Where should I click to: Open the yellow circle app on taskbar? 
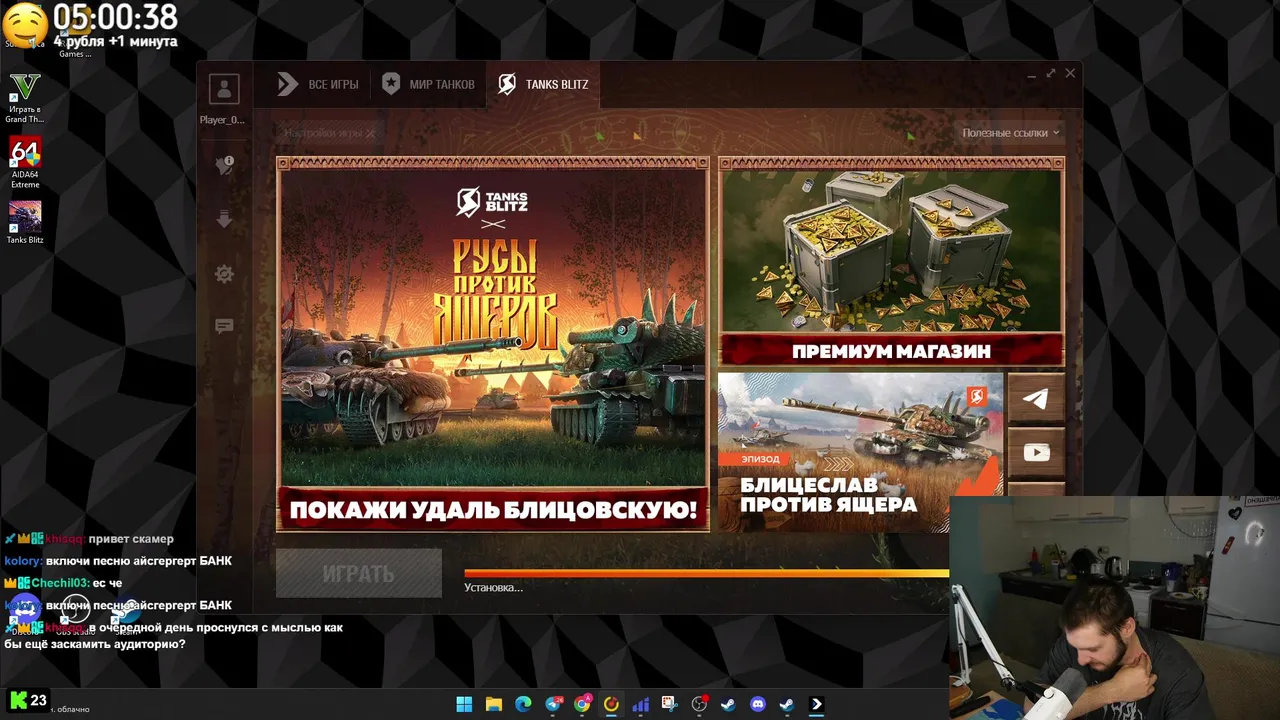click(x=611, y=704)
